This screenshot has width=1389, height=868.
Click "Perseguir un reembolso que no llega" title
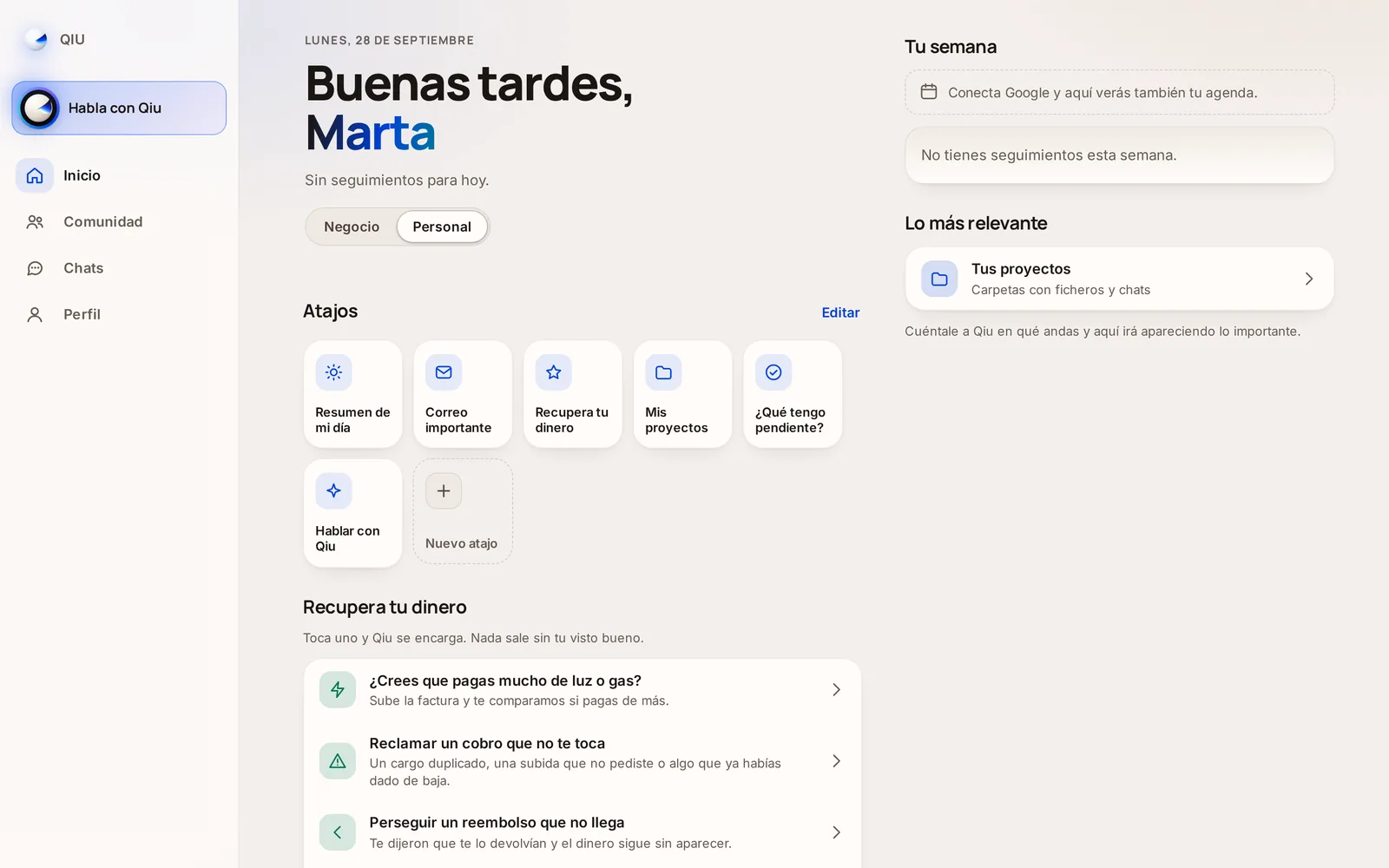[497, 822]
